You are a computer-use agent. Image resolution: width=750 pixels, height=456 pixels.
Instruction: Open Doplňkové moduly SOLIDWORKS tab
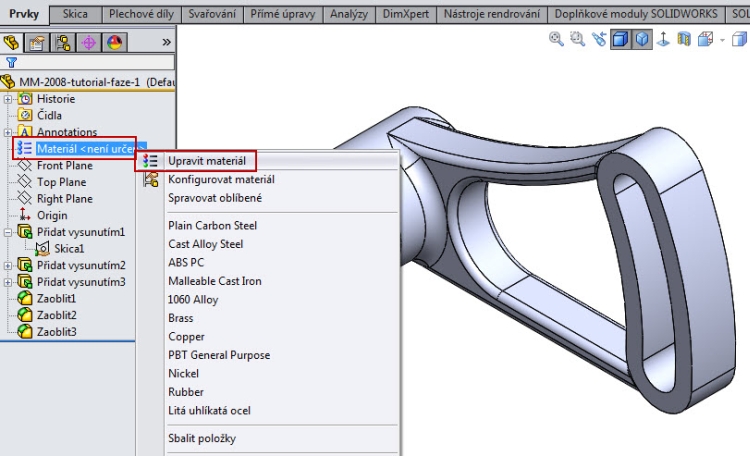[636, 14]
